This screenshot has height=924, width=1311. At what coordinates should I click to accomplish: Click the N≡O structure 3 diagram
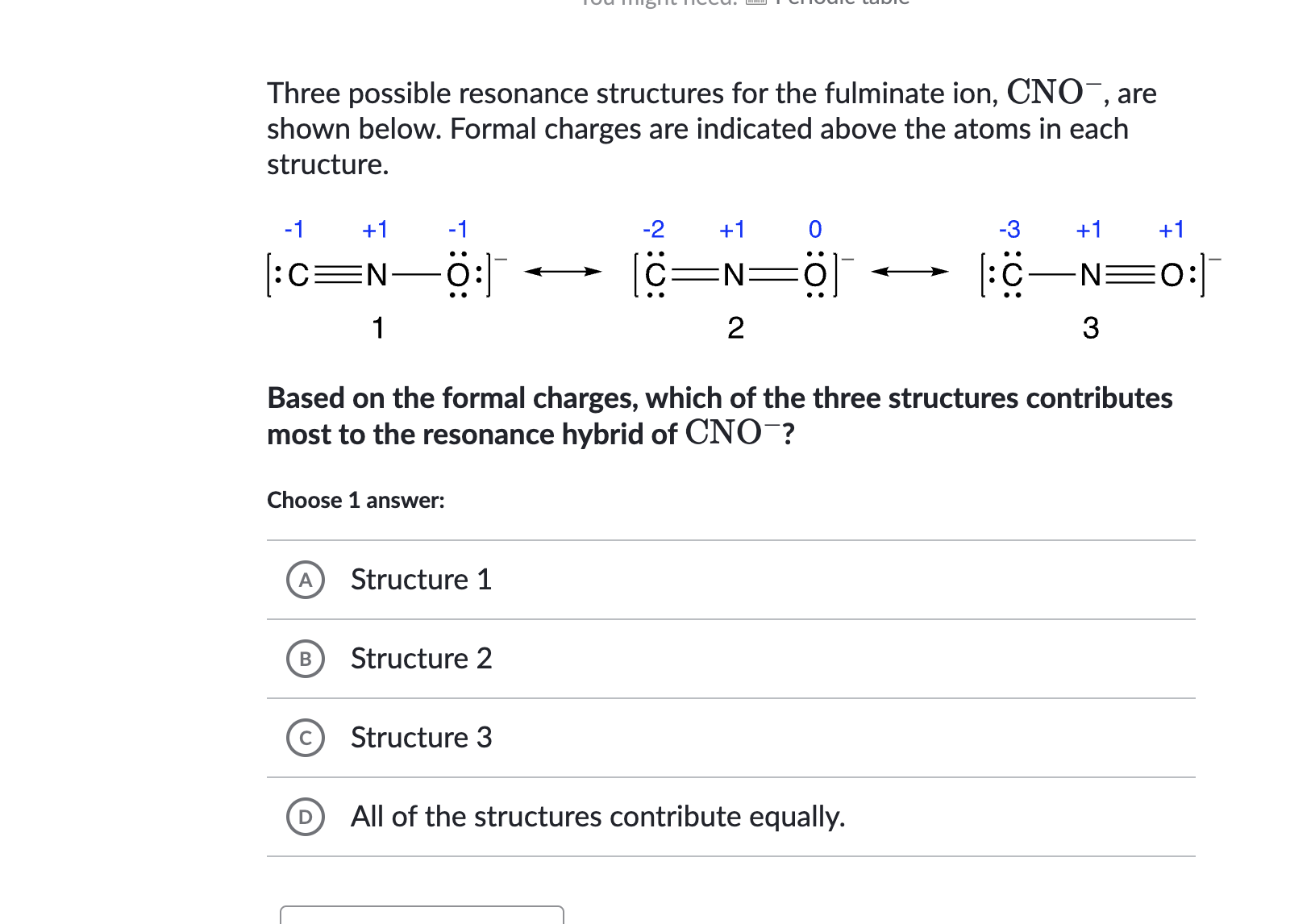pyautogui.click(x=1092, y=275)
